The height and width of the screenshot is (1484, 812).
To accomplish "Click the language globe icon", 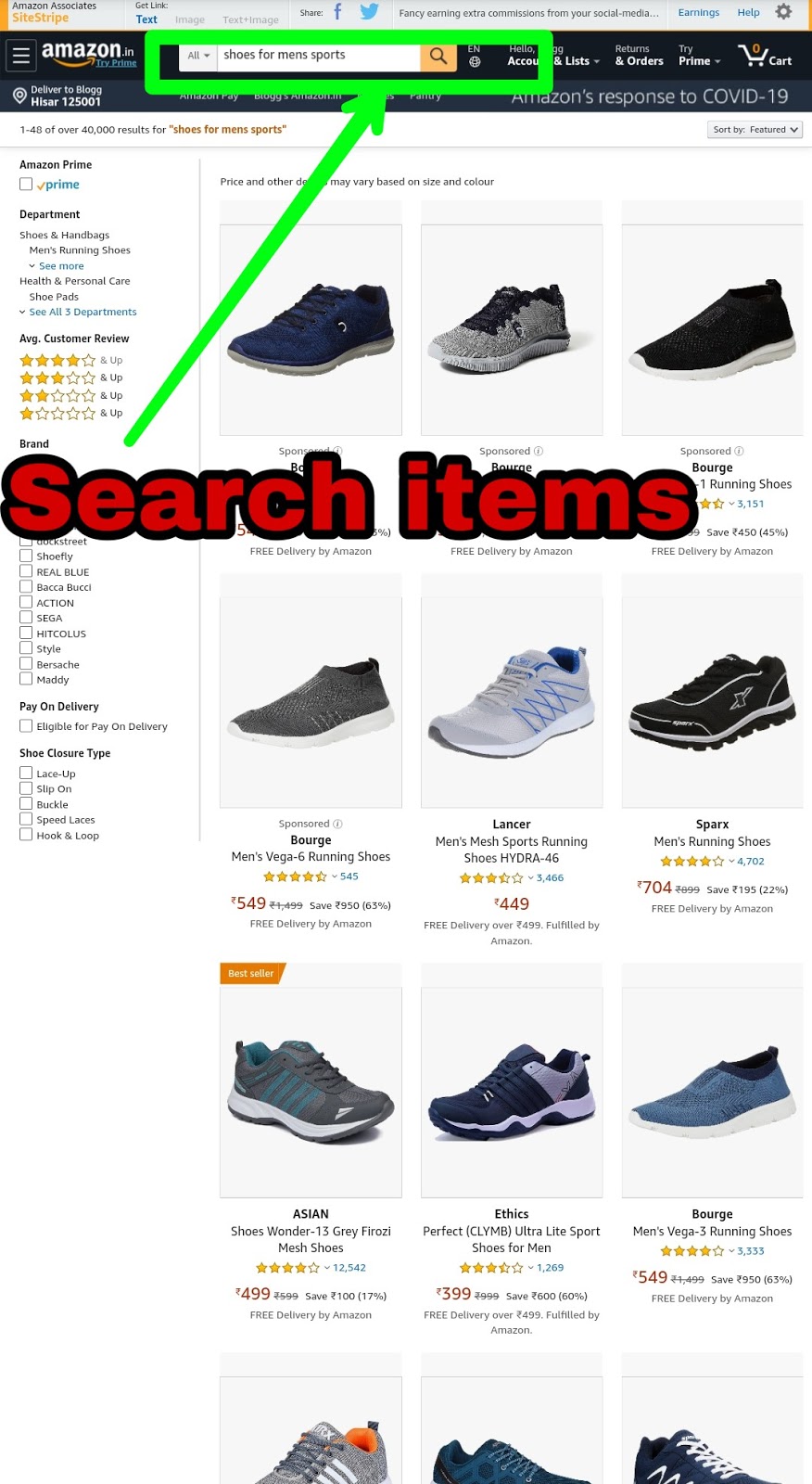I will pos(475,62).
